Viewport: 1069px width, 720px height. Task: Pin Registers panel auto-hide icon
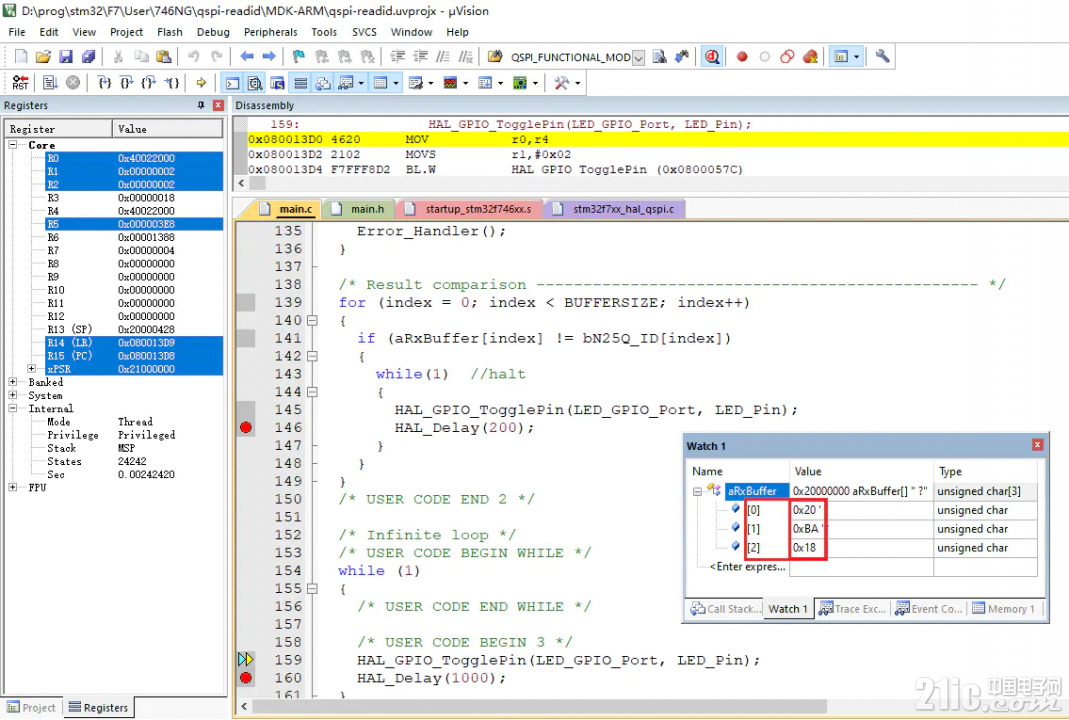click(201, 105)
